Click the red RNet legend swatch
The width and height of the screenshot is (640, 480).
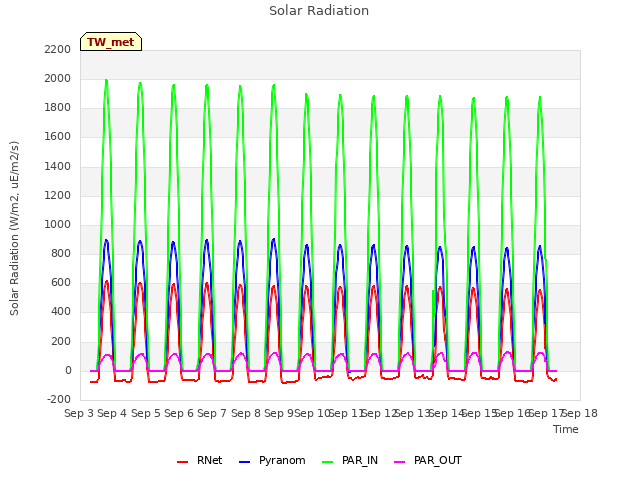[182, 462]
